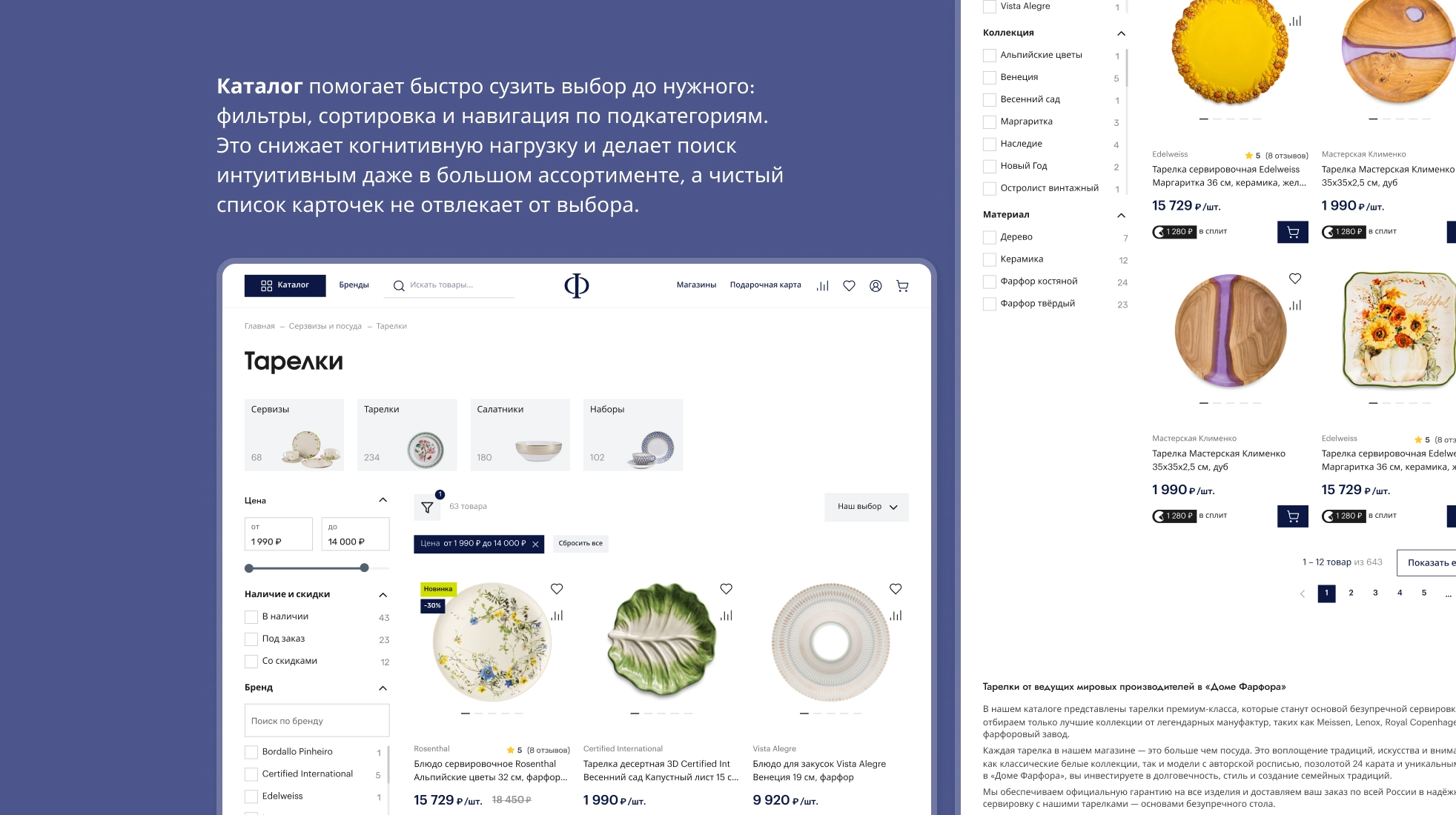
Task: Collapse the 'Коллекция' filter section
Action: click(x=1121, y=33)
